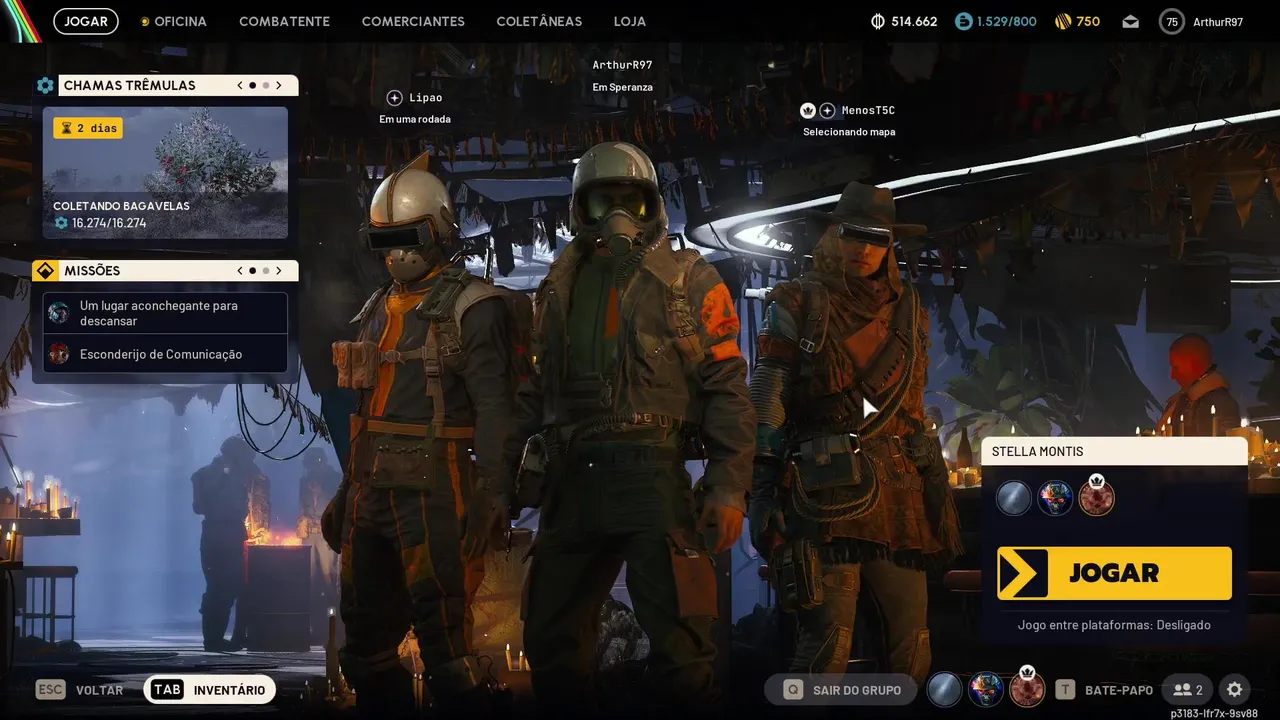The height and width of the screenshot is (720, 1280).
Task: Select second page dot in Chamas Trêmulas
Action: coord(266,86)
